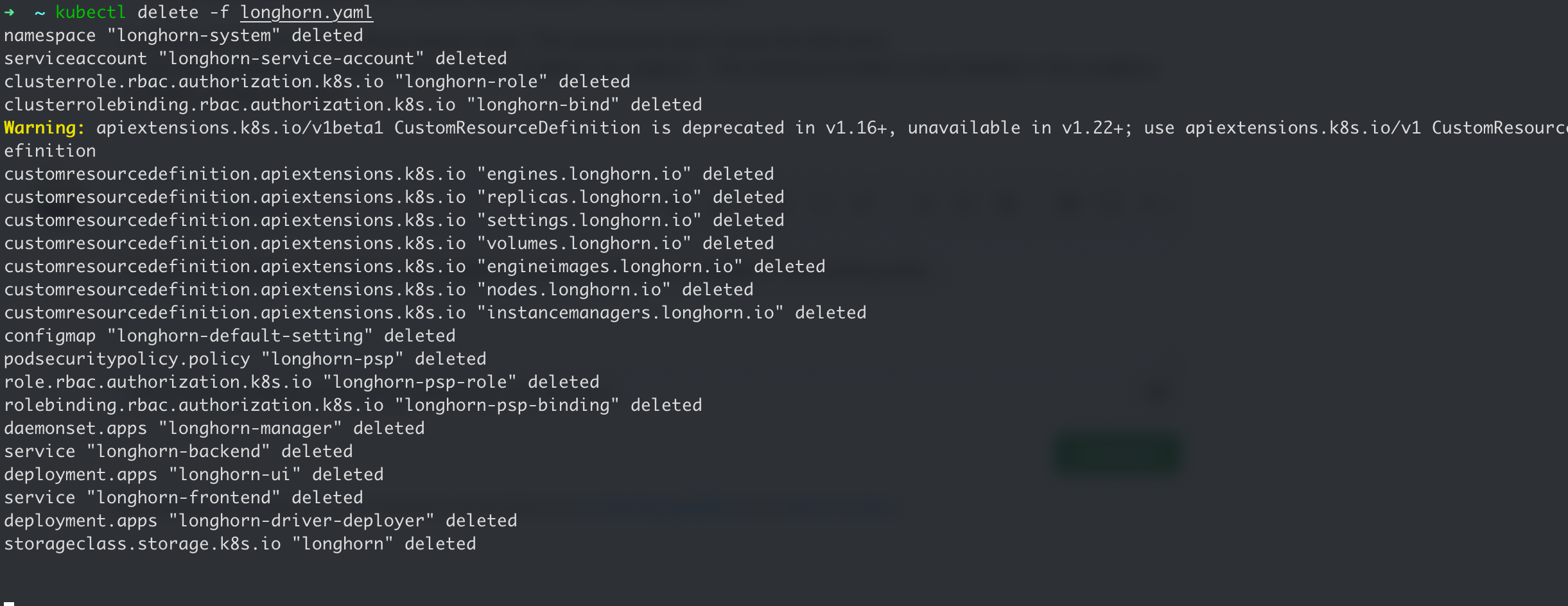Click the serviceaccount "longhorn-service-account" line

pyautogui.click(x=256, y=58)
